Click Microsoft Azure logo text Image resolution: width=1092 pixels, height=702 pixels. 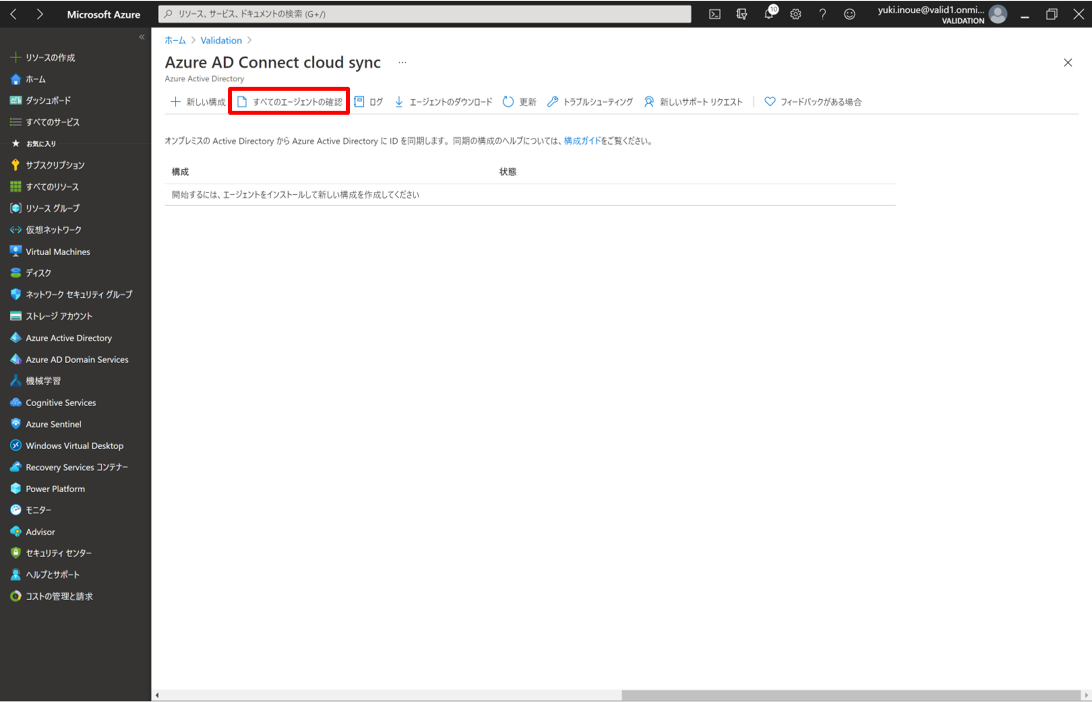pos(104,14)
